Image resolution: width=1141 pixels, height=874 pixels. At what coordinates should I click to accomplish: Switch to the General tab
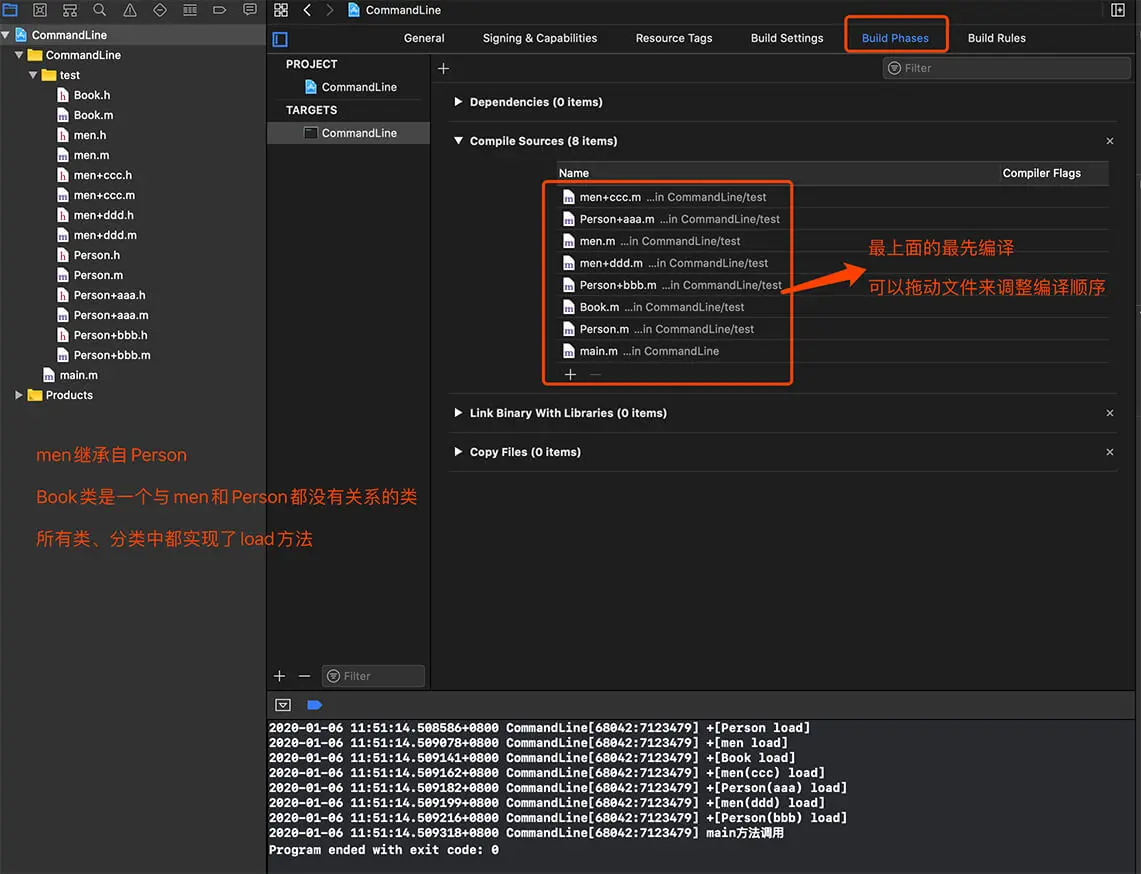pos(424,39)
